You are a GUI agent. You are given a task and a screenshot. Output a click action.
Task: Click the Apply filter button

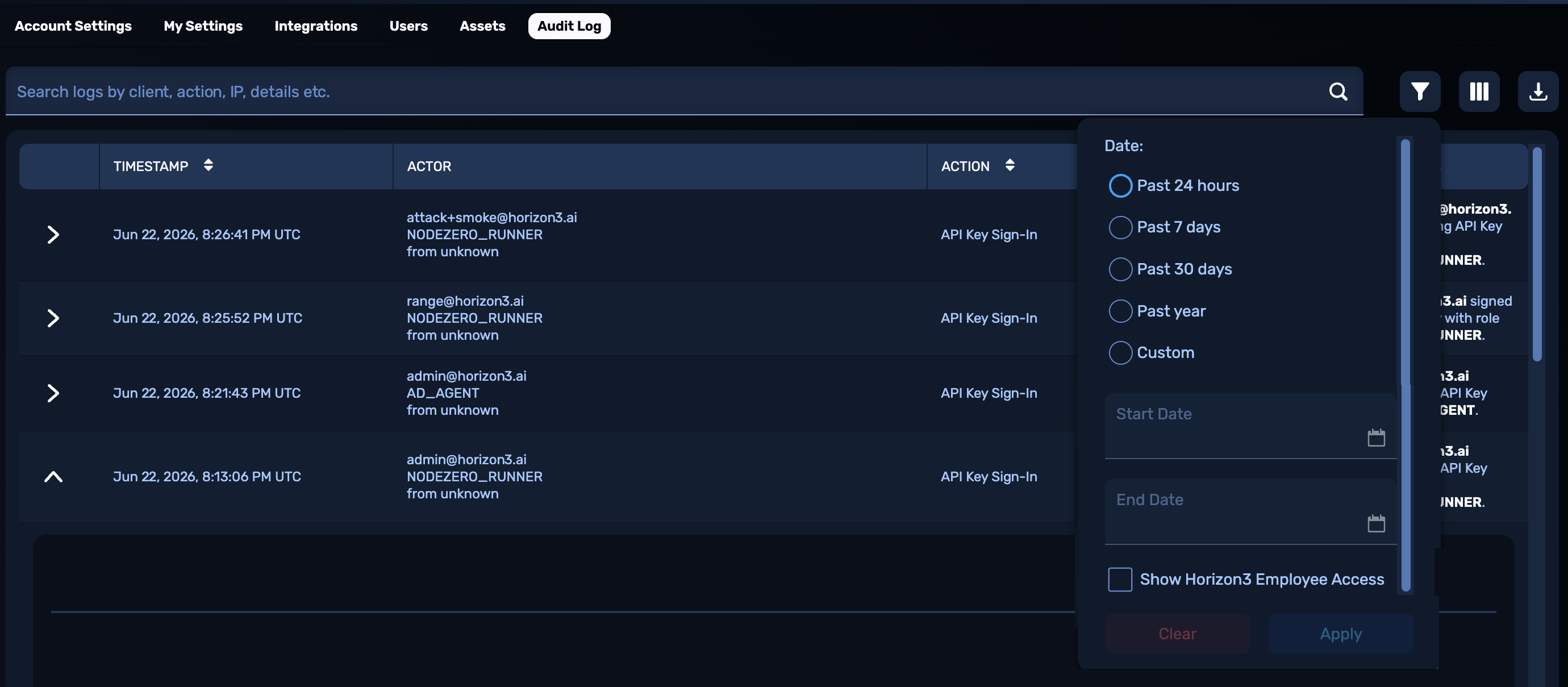pyautogui.click(x=1341, y=634)
